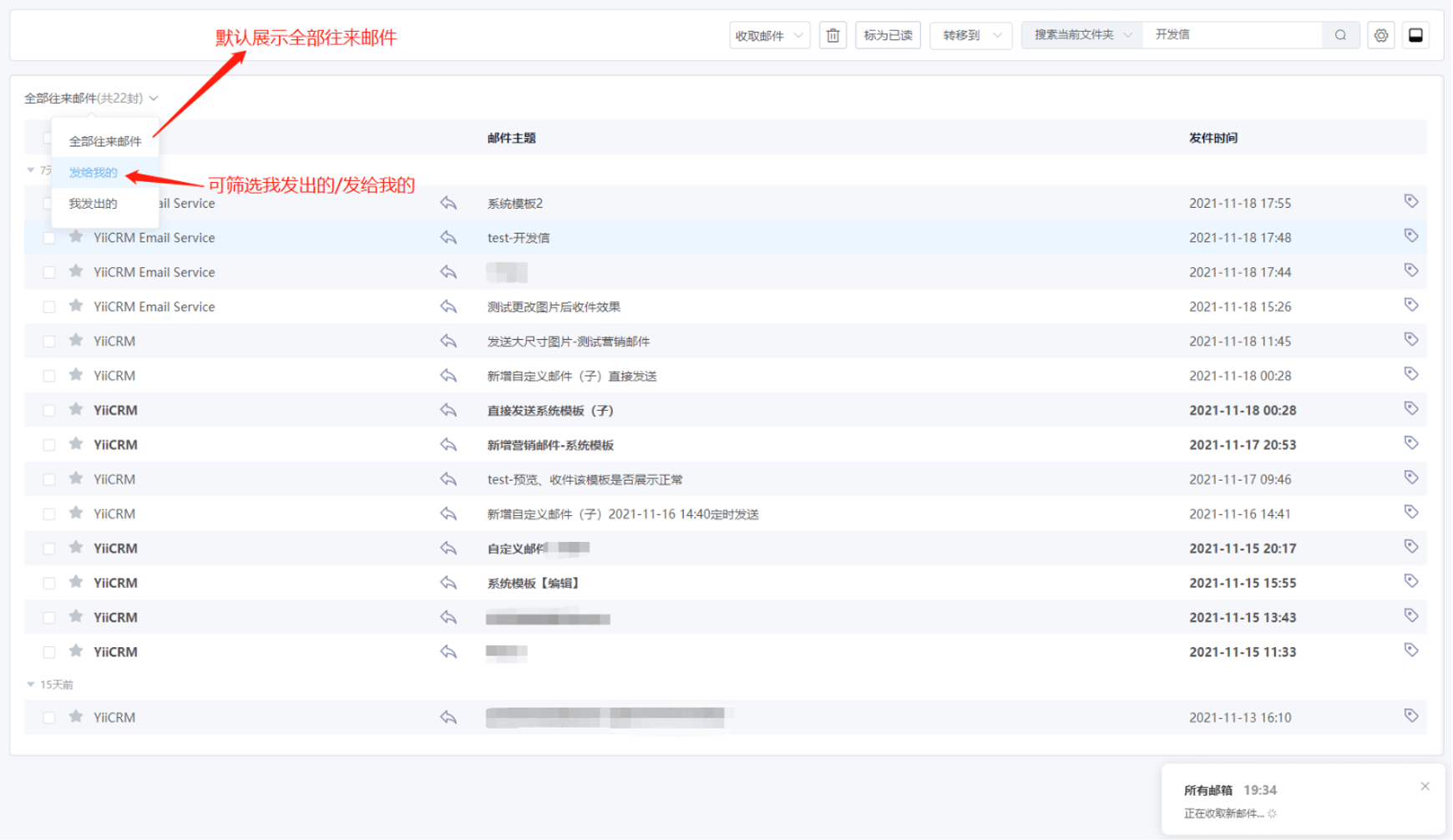Image resolution: width=1453 pixels, height=840 pixels.
Task: Close the 所有邮箱 notification popup
Action: pyautogui.click(x=1425, y=786)
